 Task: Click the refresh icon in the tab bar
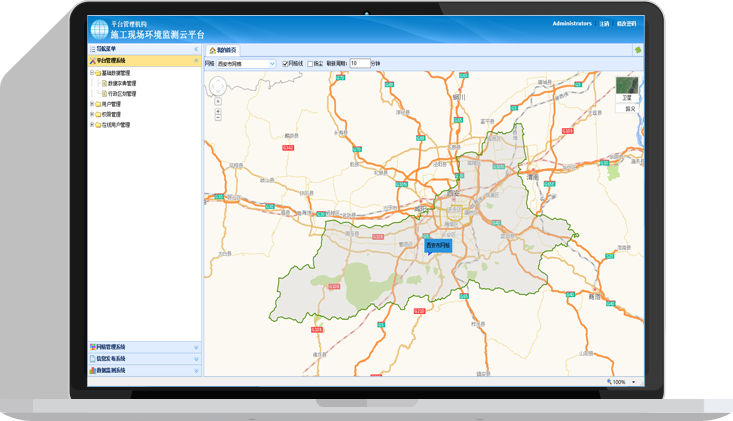click(x=638, y=50)
